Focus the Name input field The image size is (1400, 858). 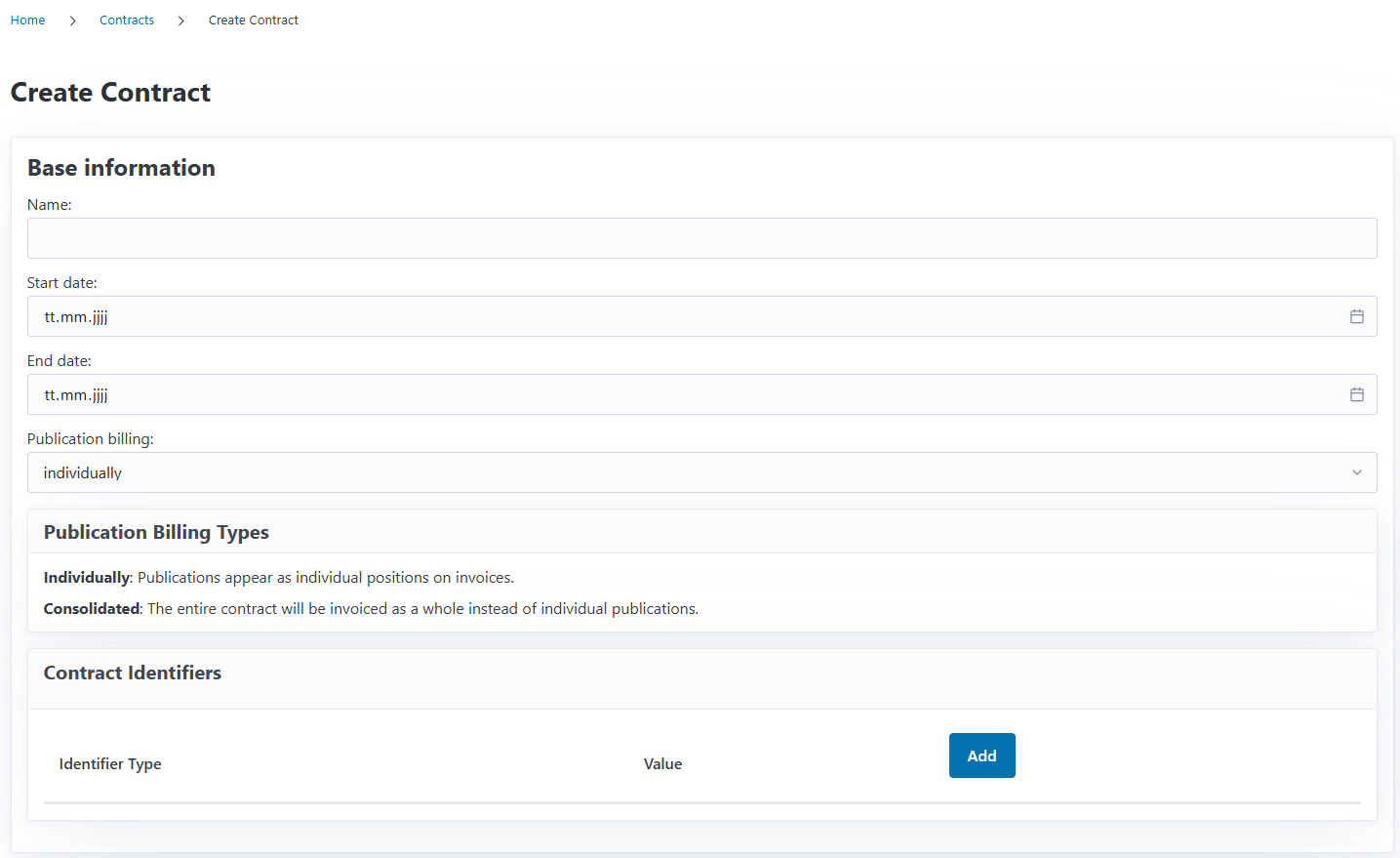click(x=701, y=238)
